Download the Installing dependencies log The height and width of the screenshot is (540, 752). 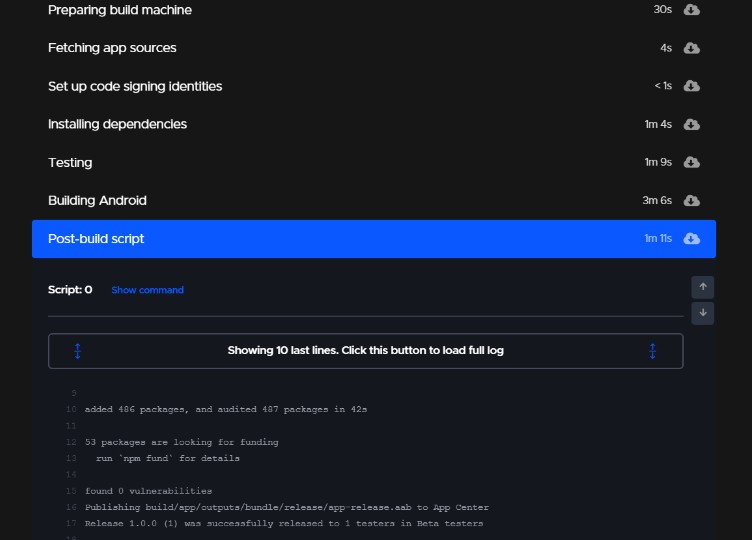click(691, 124)
